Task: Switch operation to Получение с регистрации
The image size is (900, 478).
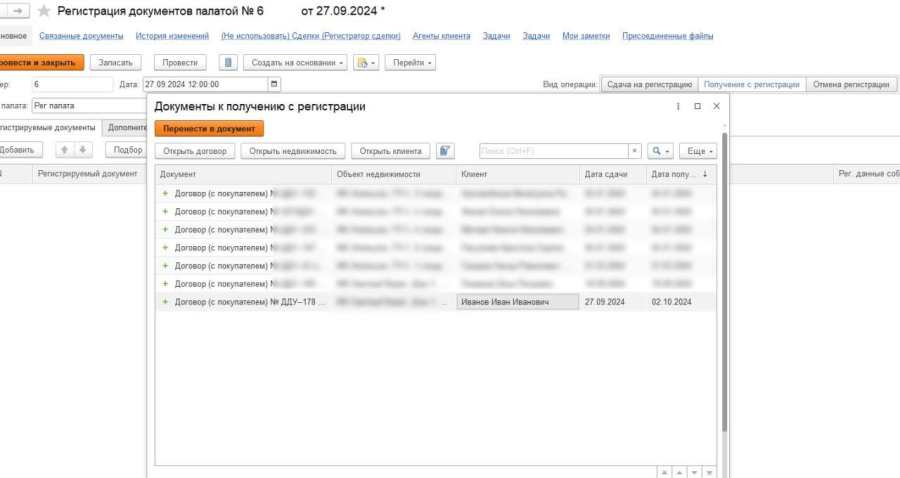Action: 751,85
